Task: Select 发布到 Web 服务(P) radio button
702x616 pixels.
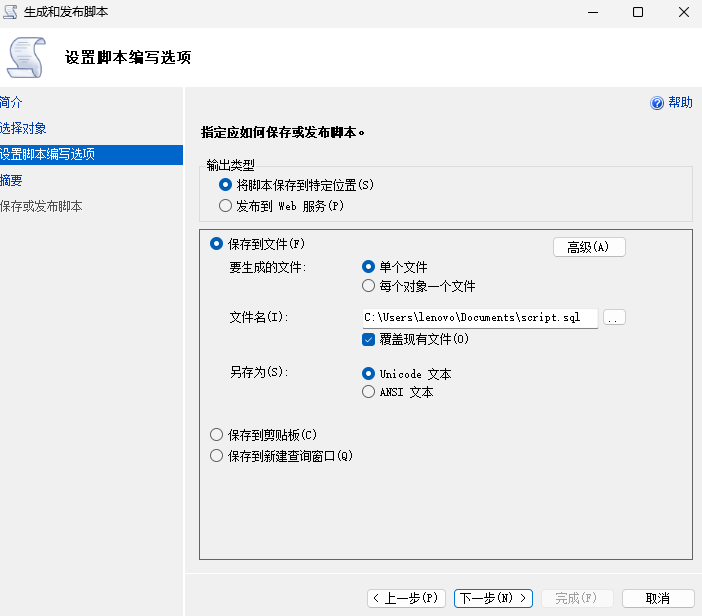Action: pyautogui.click(x=225, y=206)
